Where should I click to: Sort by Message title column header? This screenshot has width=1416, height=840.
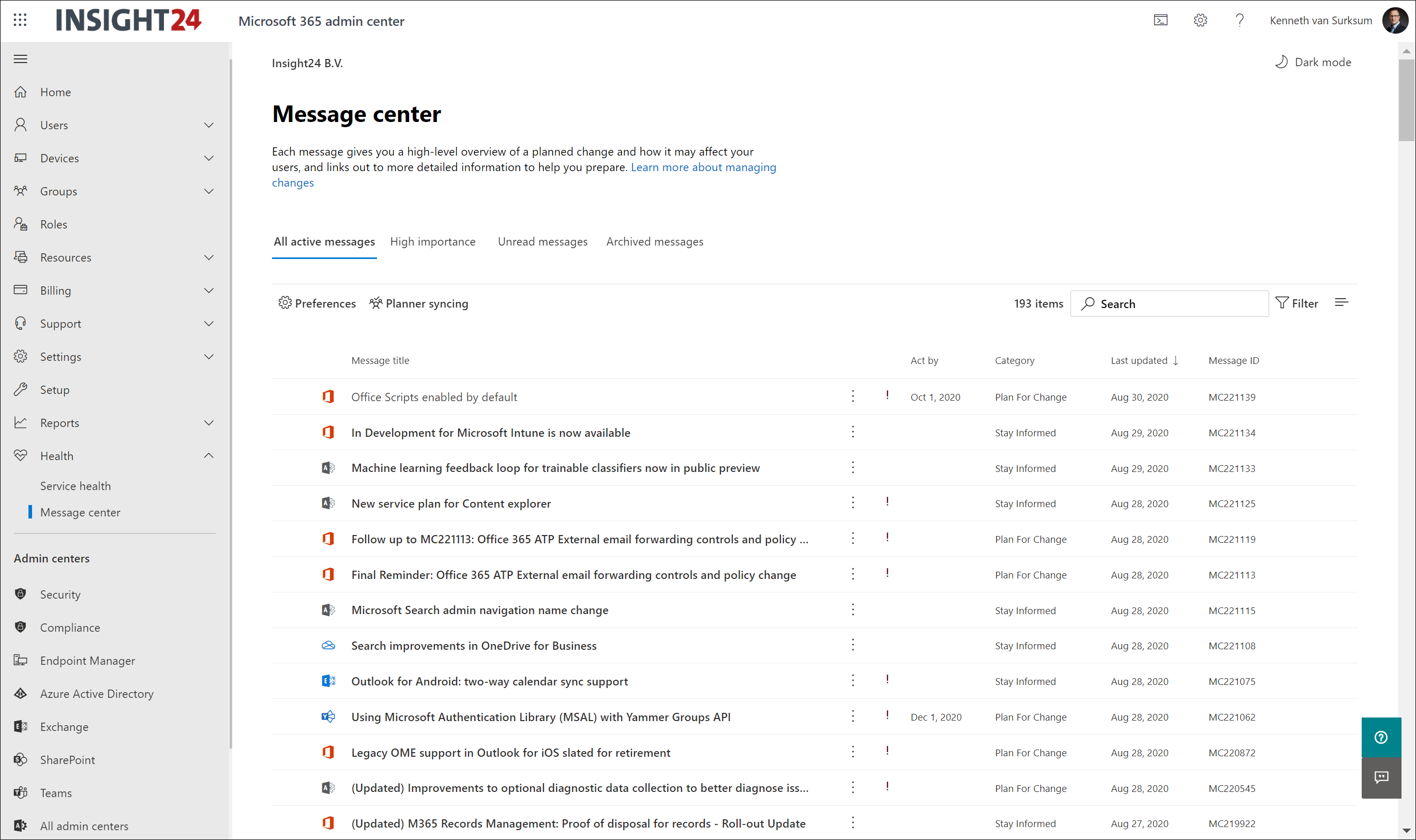point(380,361)
